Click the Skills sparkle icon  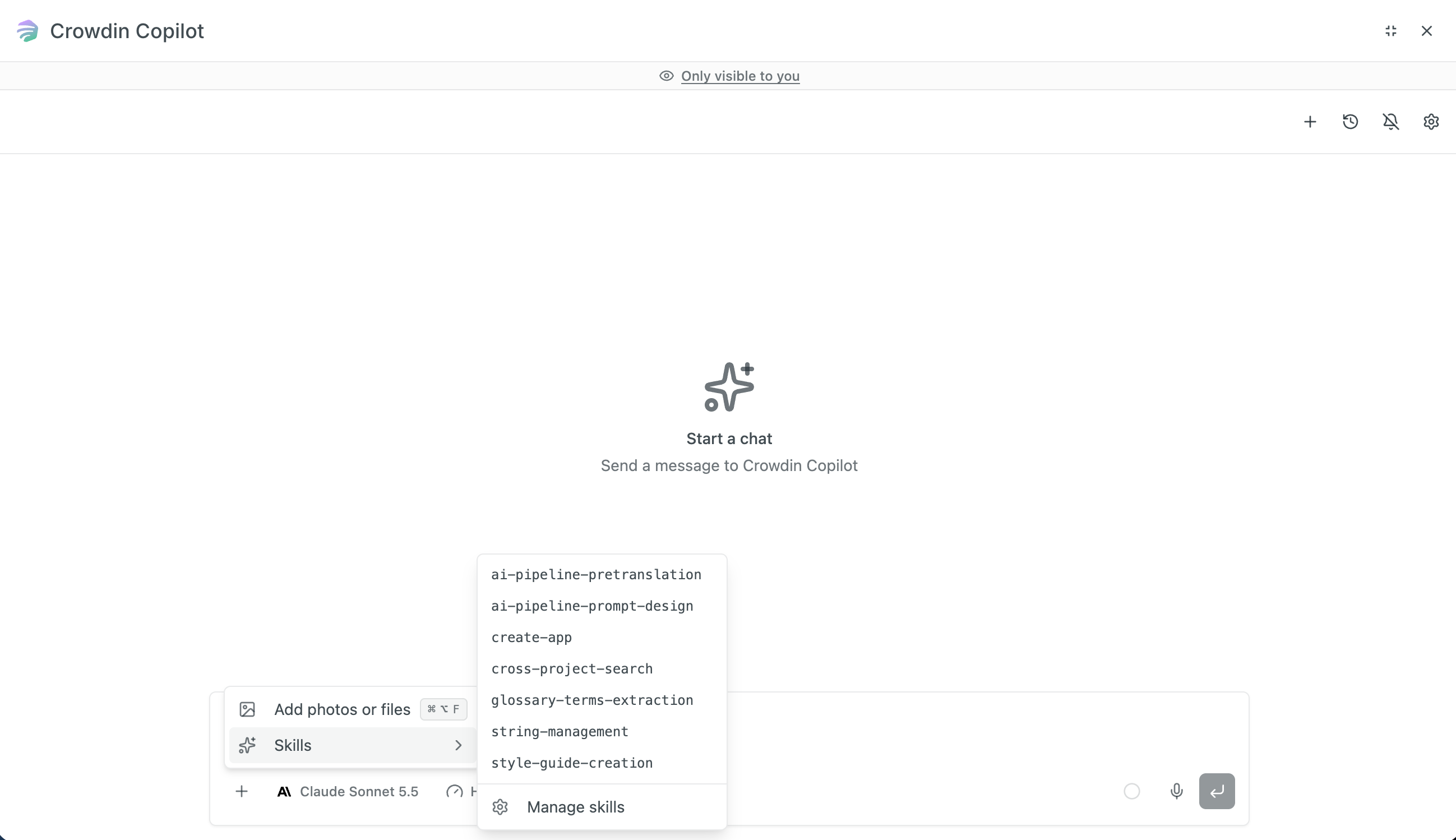(x=247, y=745)
